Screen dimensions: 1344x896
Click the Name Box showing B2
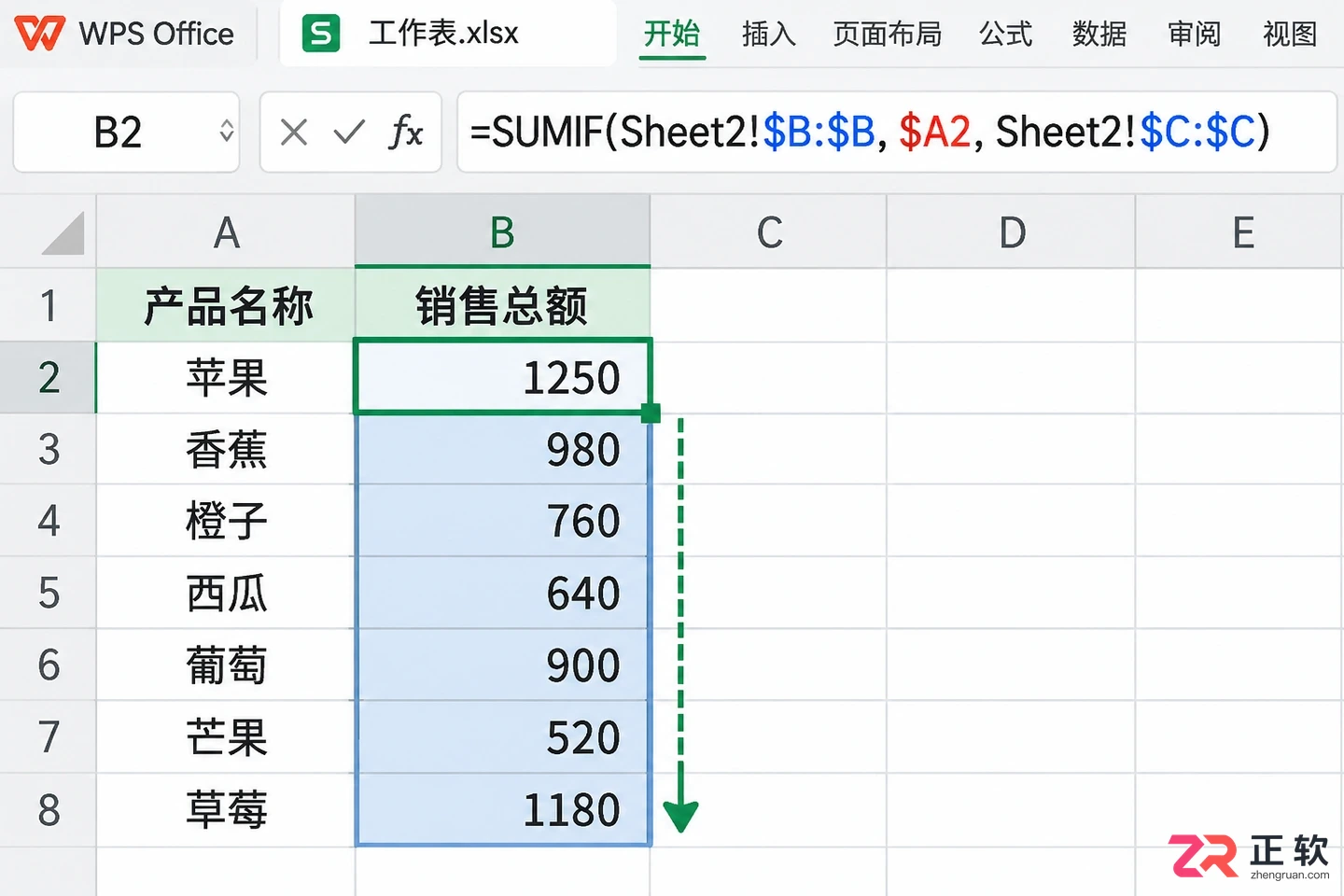[126, 132]
